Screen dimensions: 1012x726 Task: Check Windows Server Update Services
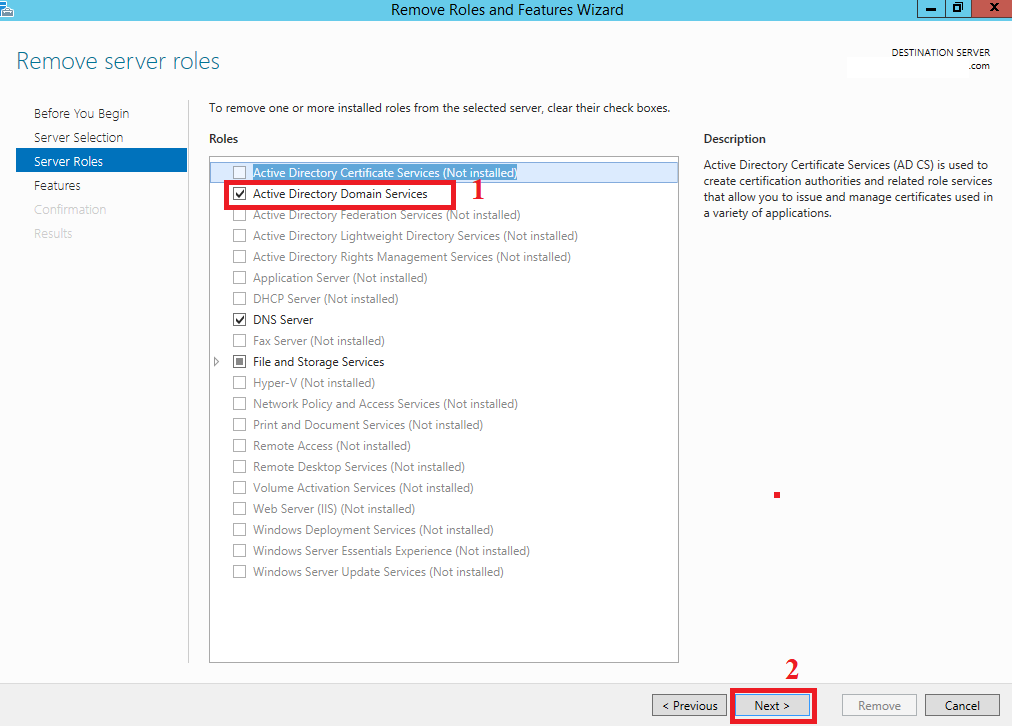(x=238, y=571)
